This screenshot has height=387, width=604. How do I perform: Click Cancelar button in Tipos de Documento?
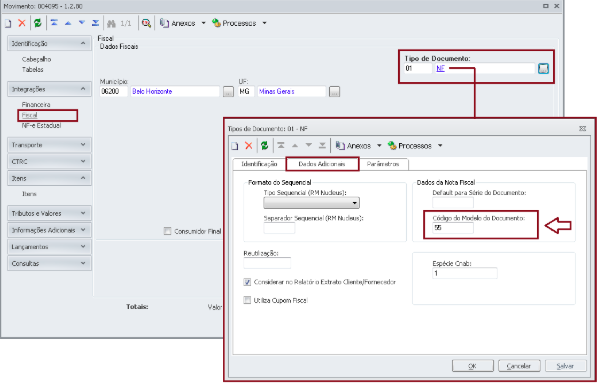tap(519, 366)
